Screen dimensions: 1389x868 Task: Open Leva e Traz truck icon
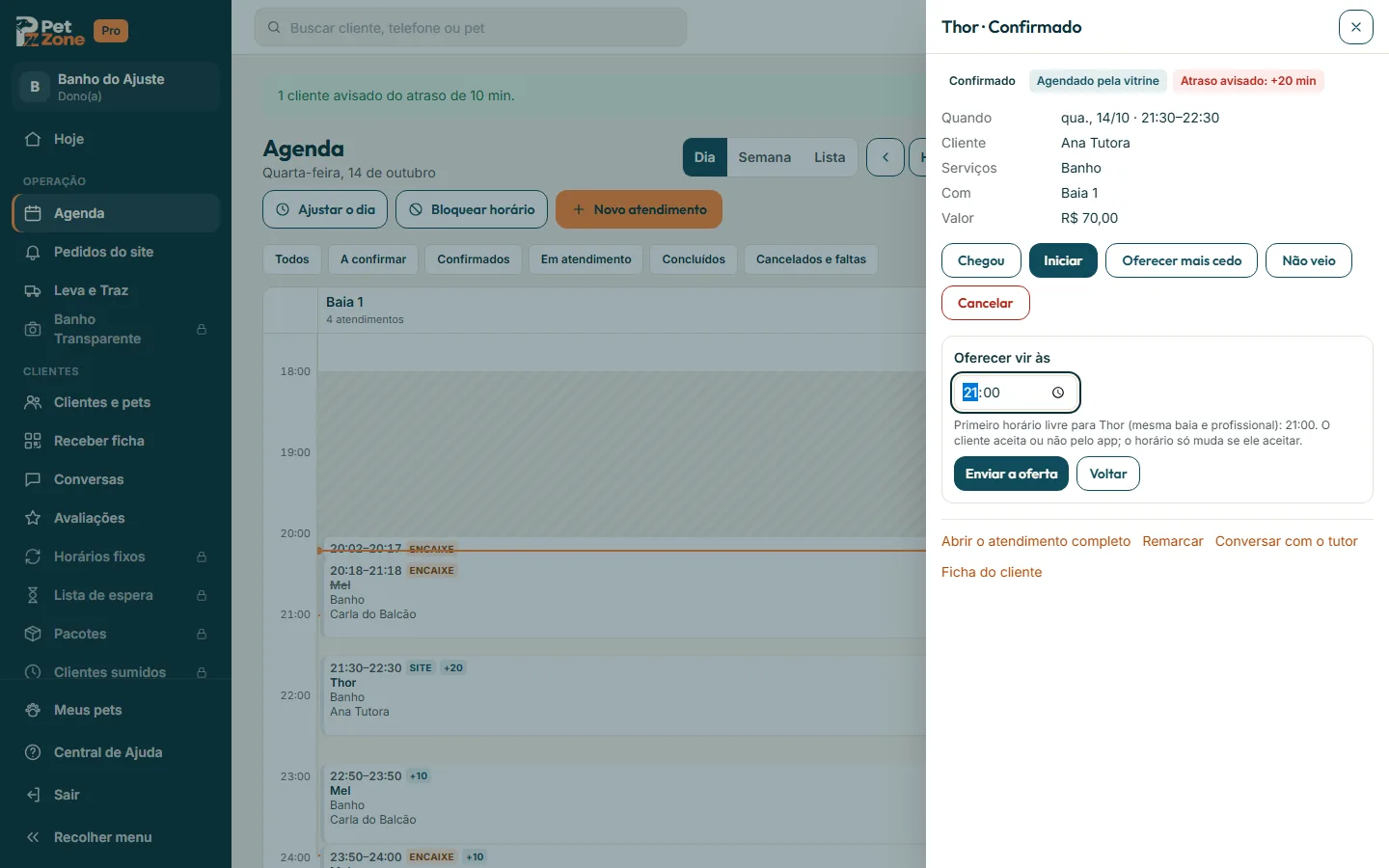coord(33,290)
